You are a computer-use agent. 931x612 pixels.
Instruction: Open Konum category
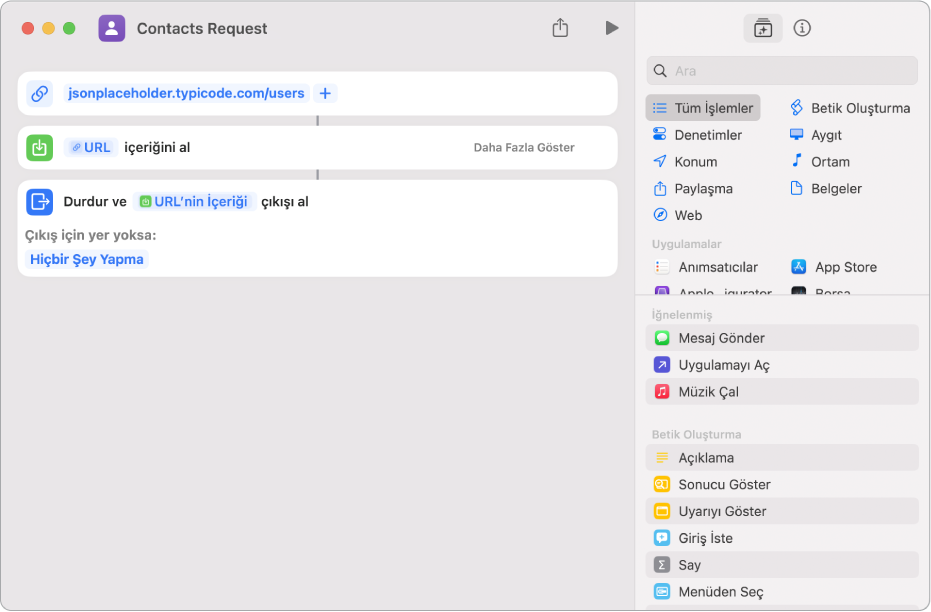(685, 161)
